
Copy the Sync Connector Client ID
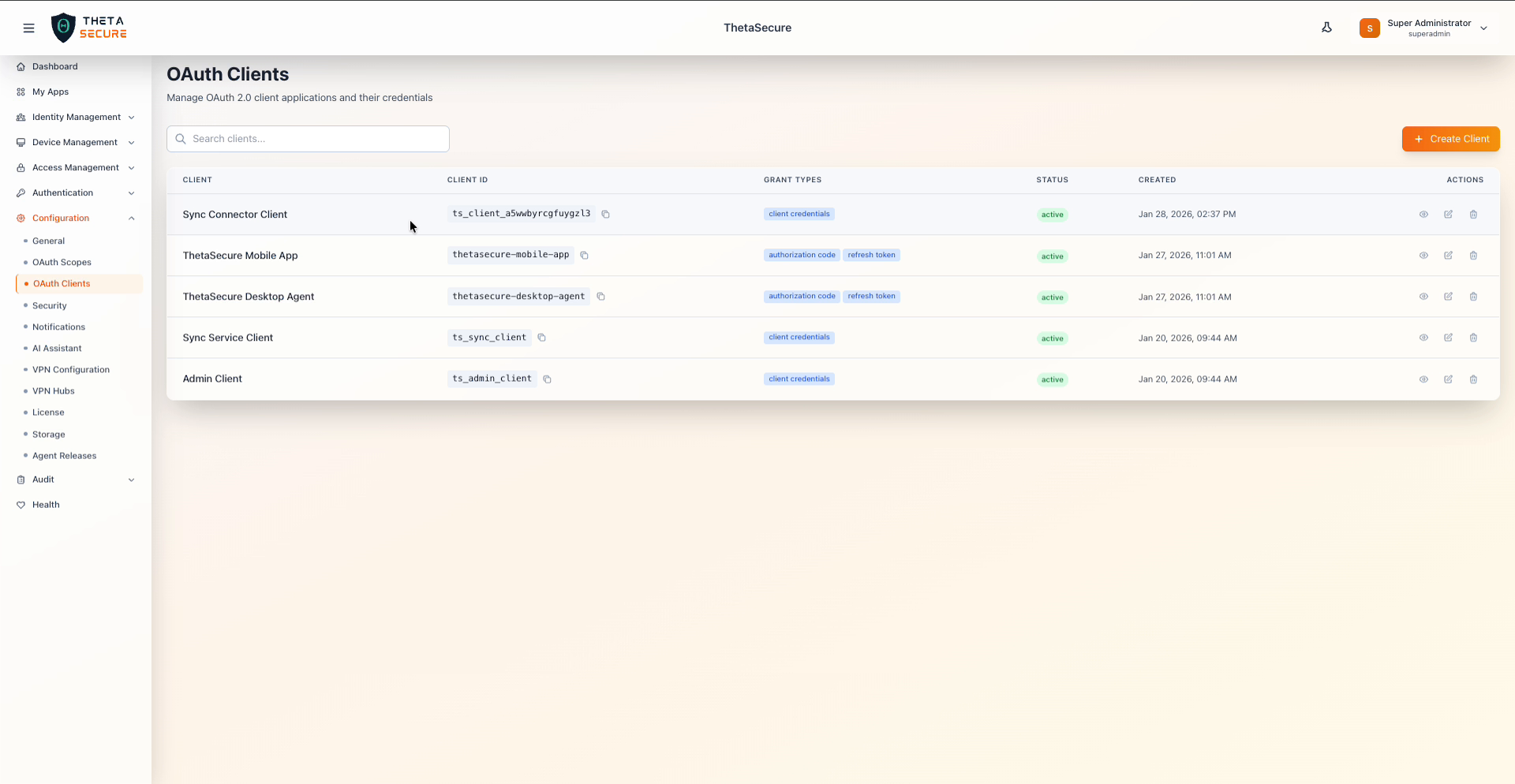[x=605, y=214]
